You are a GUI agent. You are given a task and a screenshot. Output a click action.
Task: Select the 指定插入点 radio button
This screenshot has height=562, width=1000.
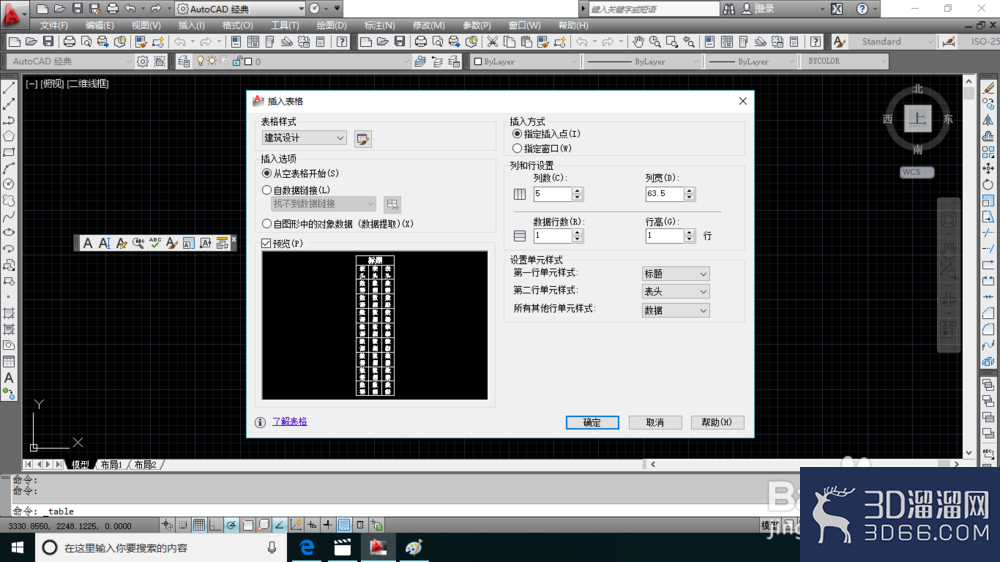coord(517,134)
